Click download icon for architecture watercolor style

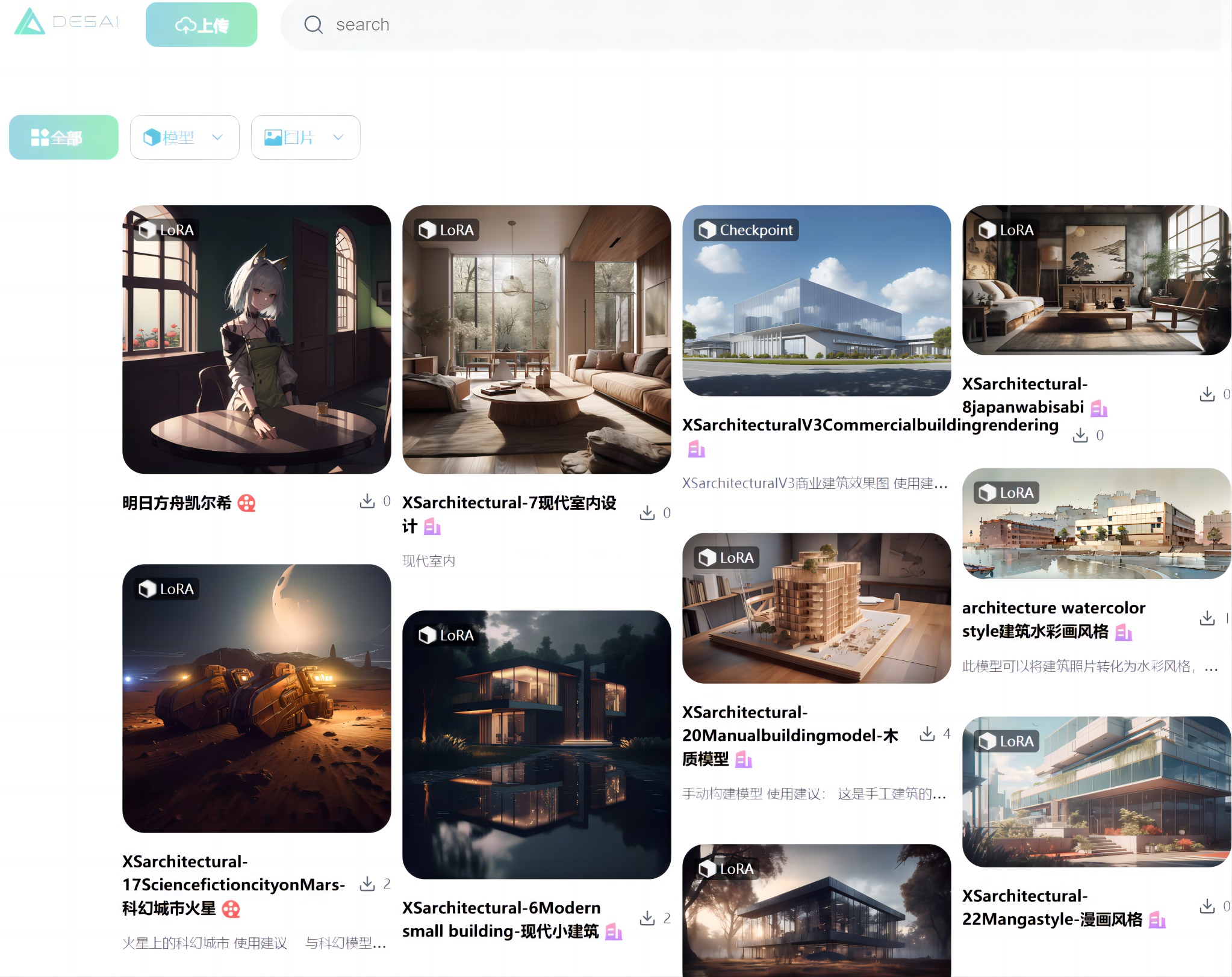point(1207,618)
